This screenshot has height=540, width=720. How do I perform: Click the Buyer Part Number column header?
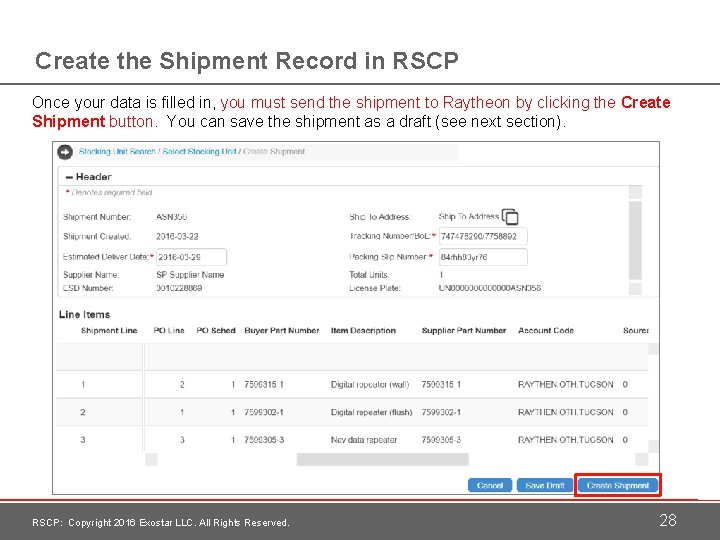click(x=282, y=331)
